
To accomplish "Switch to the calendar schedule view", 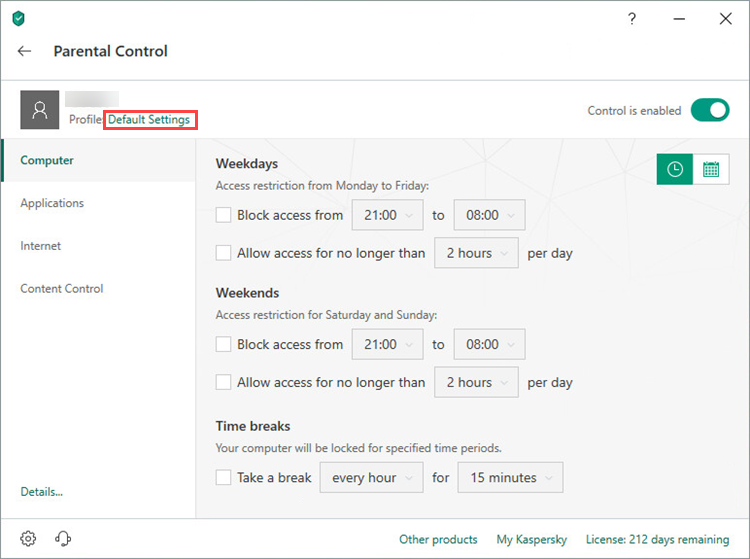I will click(x=711, y=169).
